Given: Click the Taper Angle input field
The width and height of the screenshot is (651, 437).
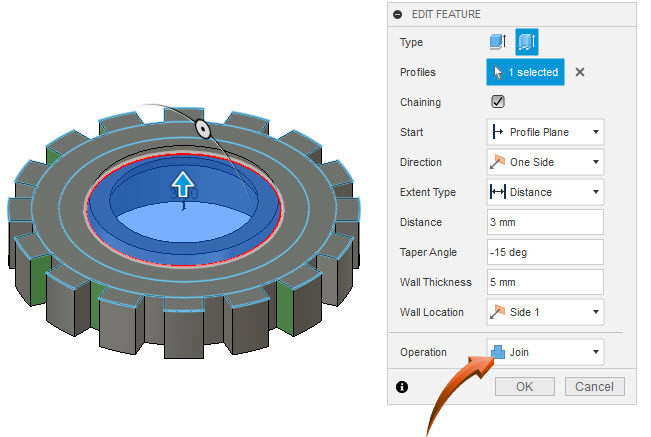Looking at the screenshot, I should (545, 252).
